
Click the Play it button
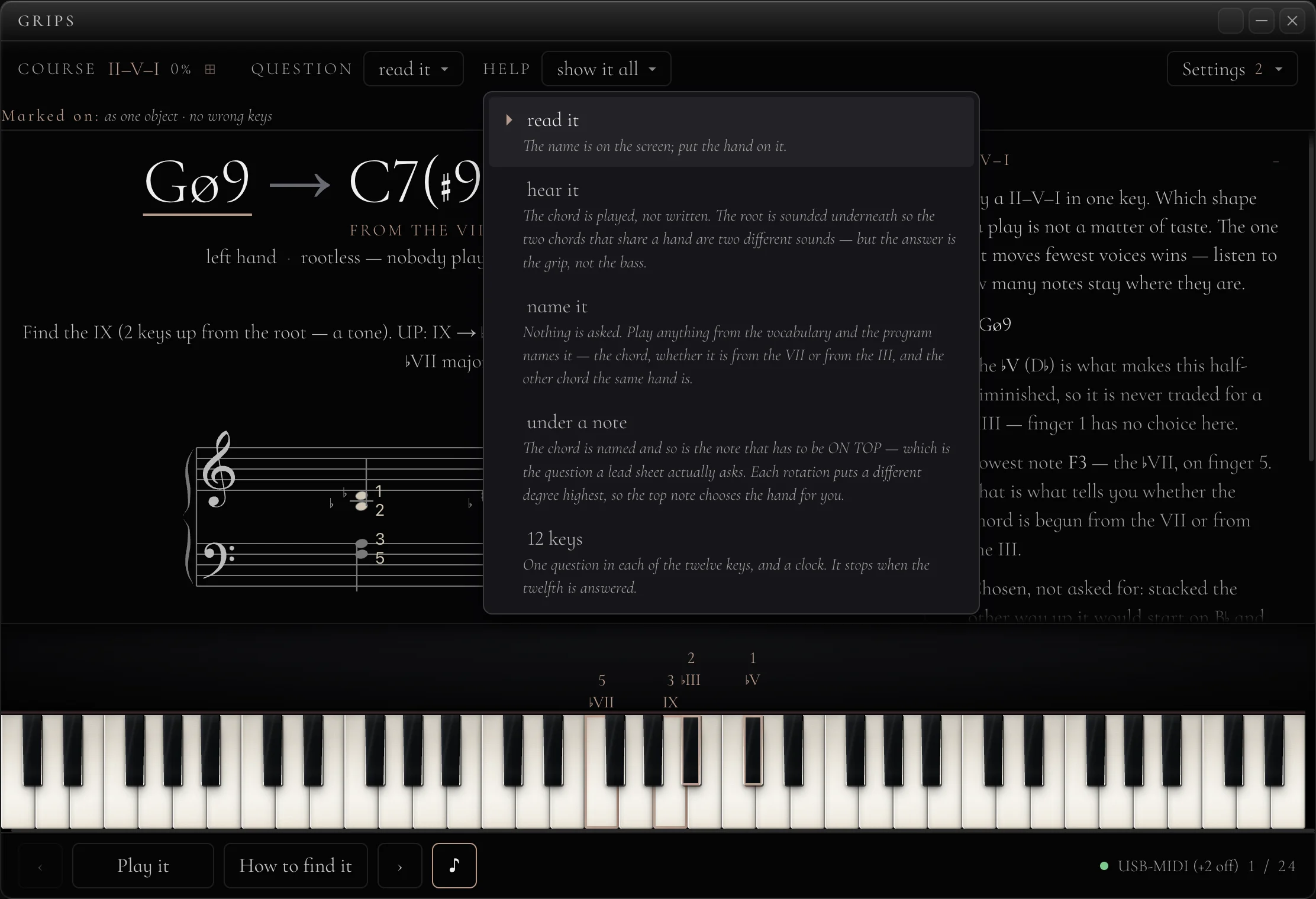point(143,865)
